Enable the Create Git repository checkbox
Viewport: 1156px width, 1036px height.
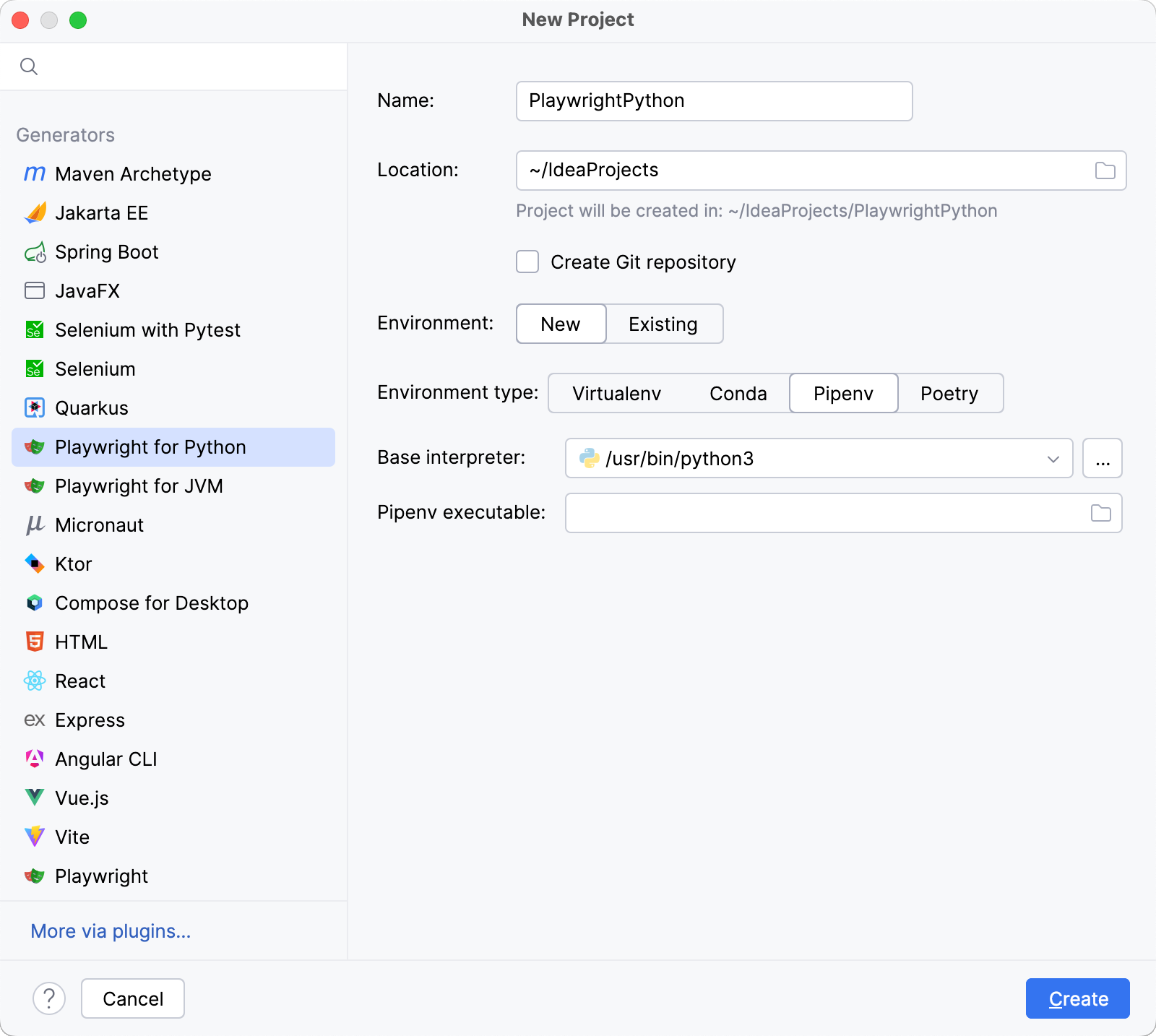click(x=527, y=262)
